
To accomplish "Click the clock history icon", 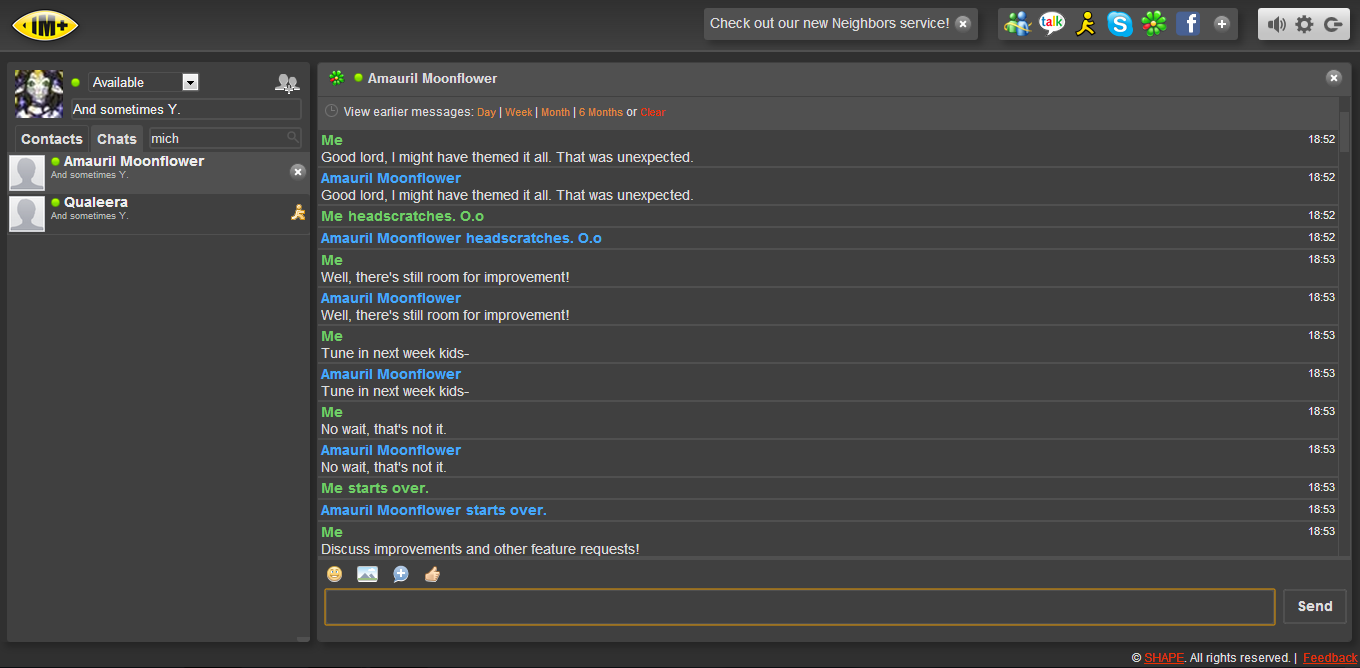I will (332, 111).
